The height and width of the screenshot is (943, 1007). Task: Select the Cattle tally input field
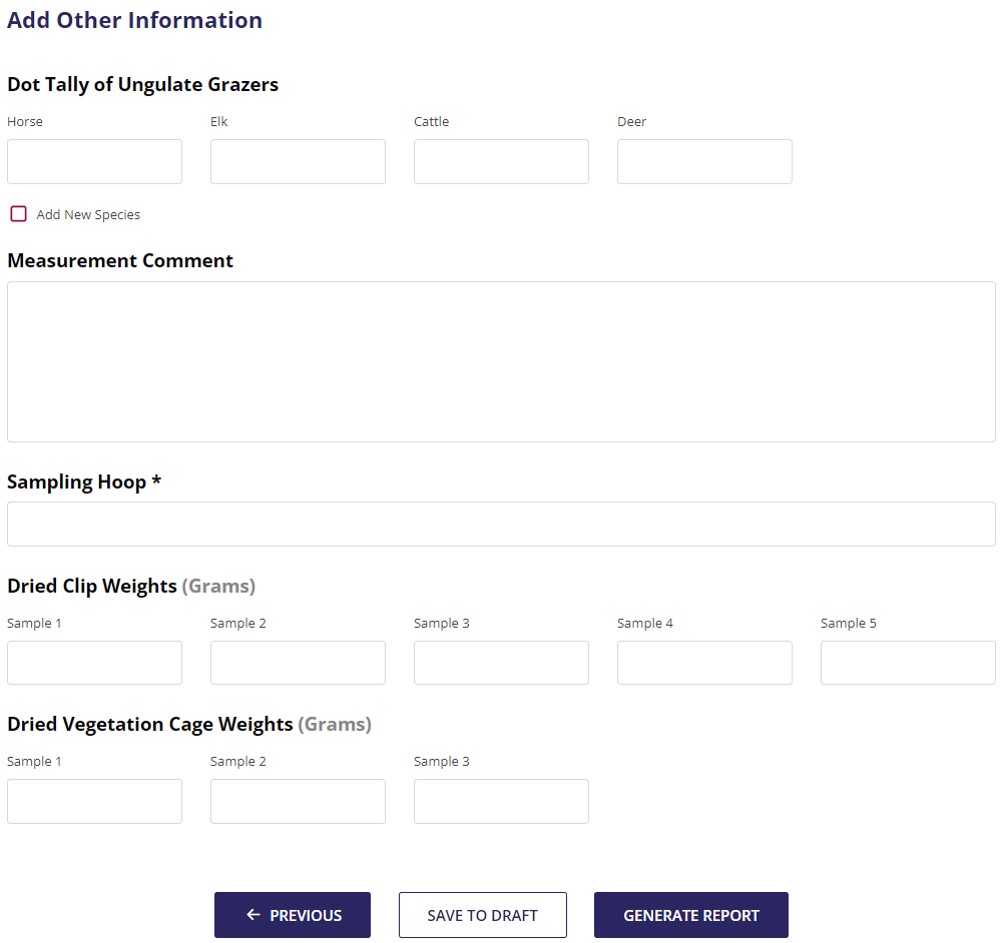pyautogui.click(x=501, y=162)
